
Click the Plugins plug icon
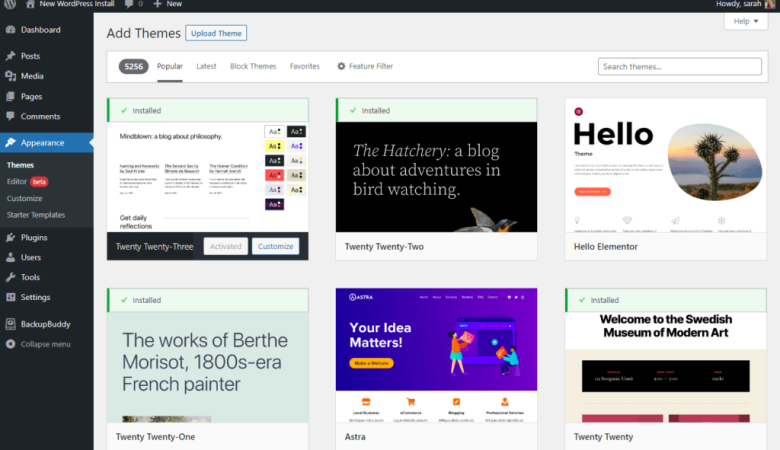10,238
